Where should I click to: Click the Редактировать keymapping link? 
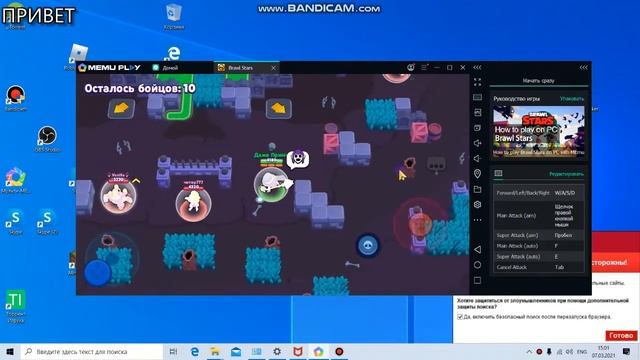[x=566, y=174]
